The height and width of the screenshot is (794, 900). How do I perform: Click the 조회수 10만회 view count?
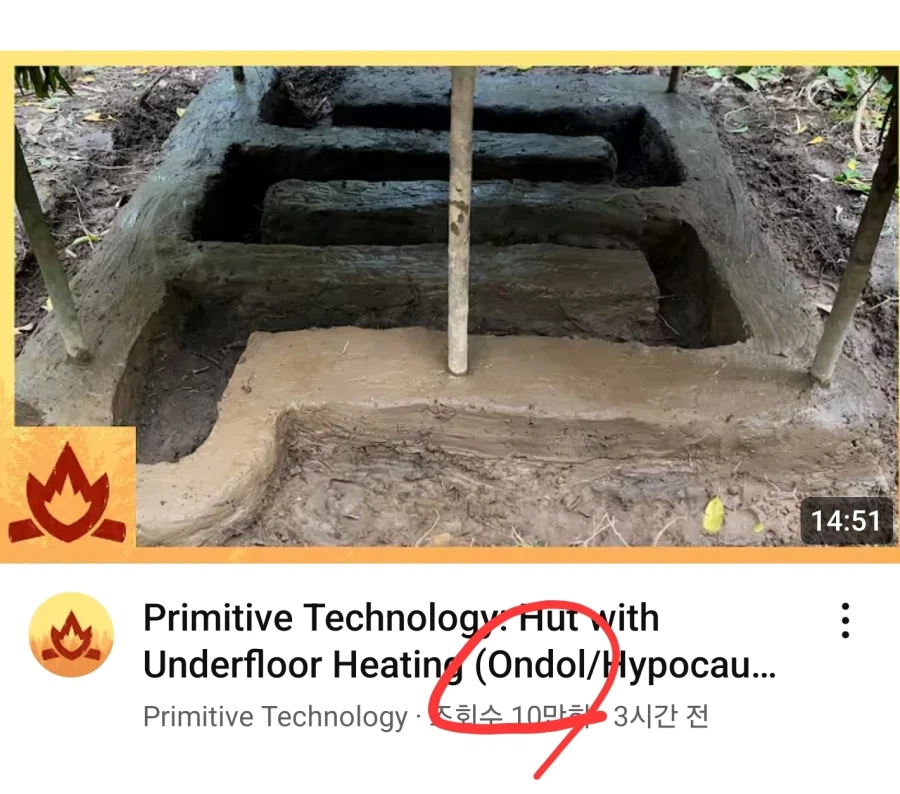point(511,716)
